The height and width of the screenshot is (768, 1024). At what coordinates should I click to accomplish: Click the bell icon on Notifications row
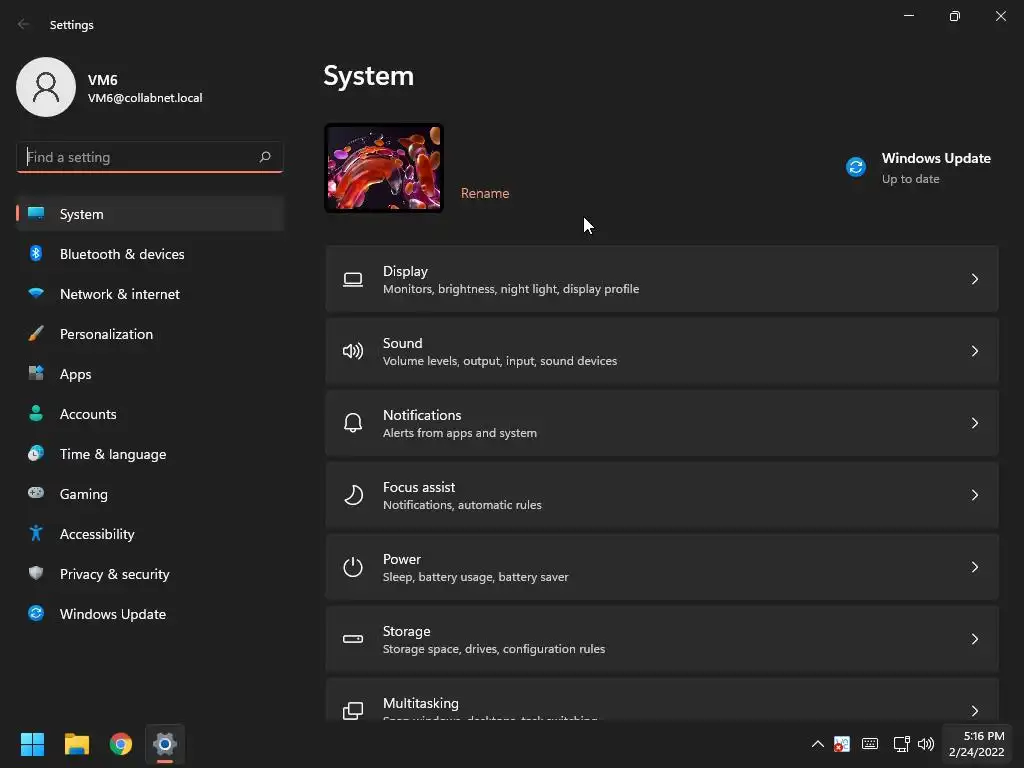pyautogui.click(x=353, y=423)
